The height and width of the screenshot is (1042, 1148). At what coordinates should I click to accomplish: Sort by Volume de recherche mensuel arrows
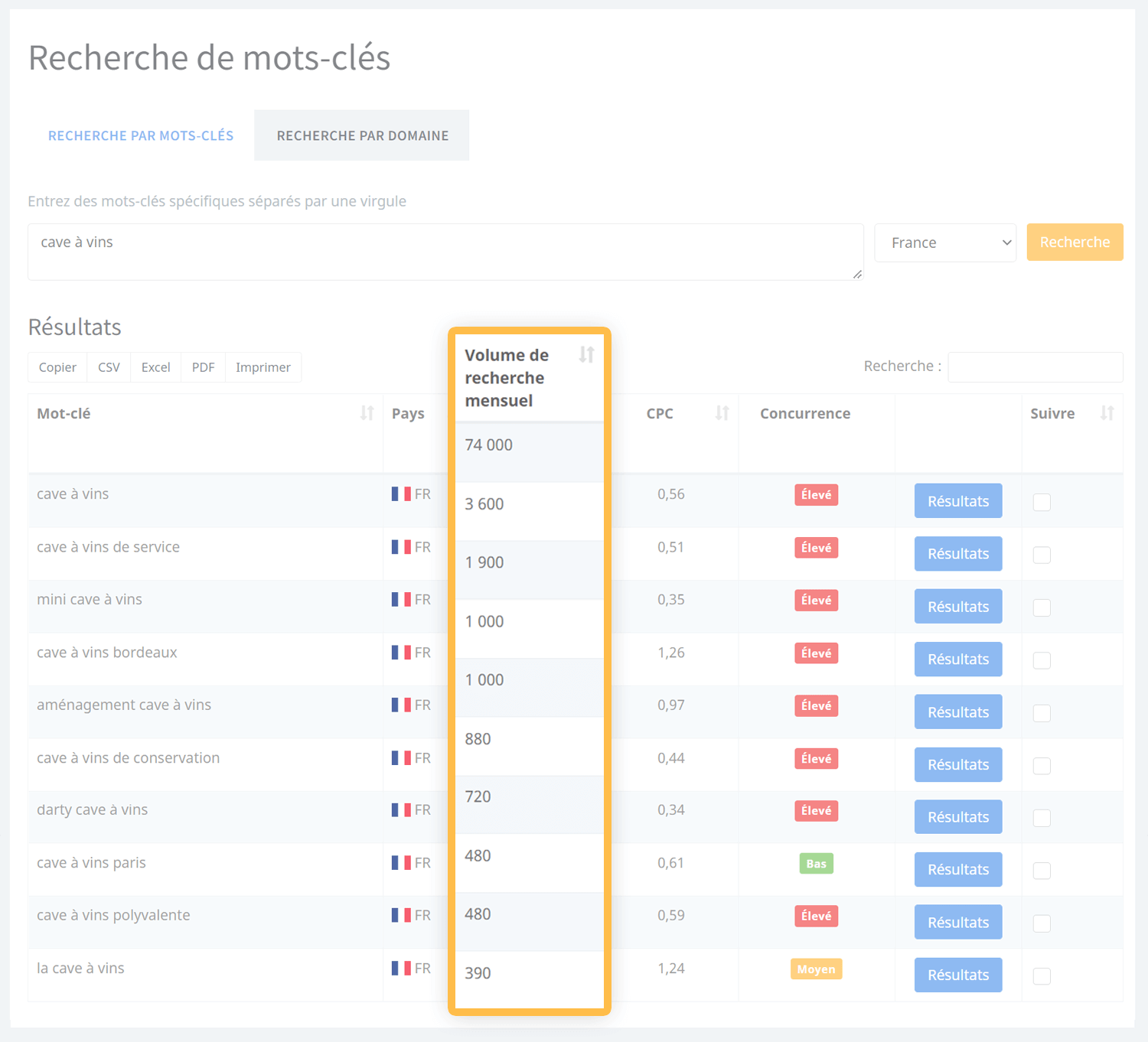pos(586,355)
